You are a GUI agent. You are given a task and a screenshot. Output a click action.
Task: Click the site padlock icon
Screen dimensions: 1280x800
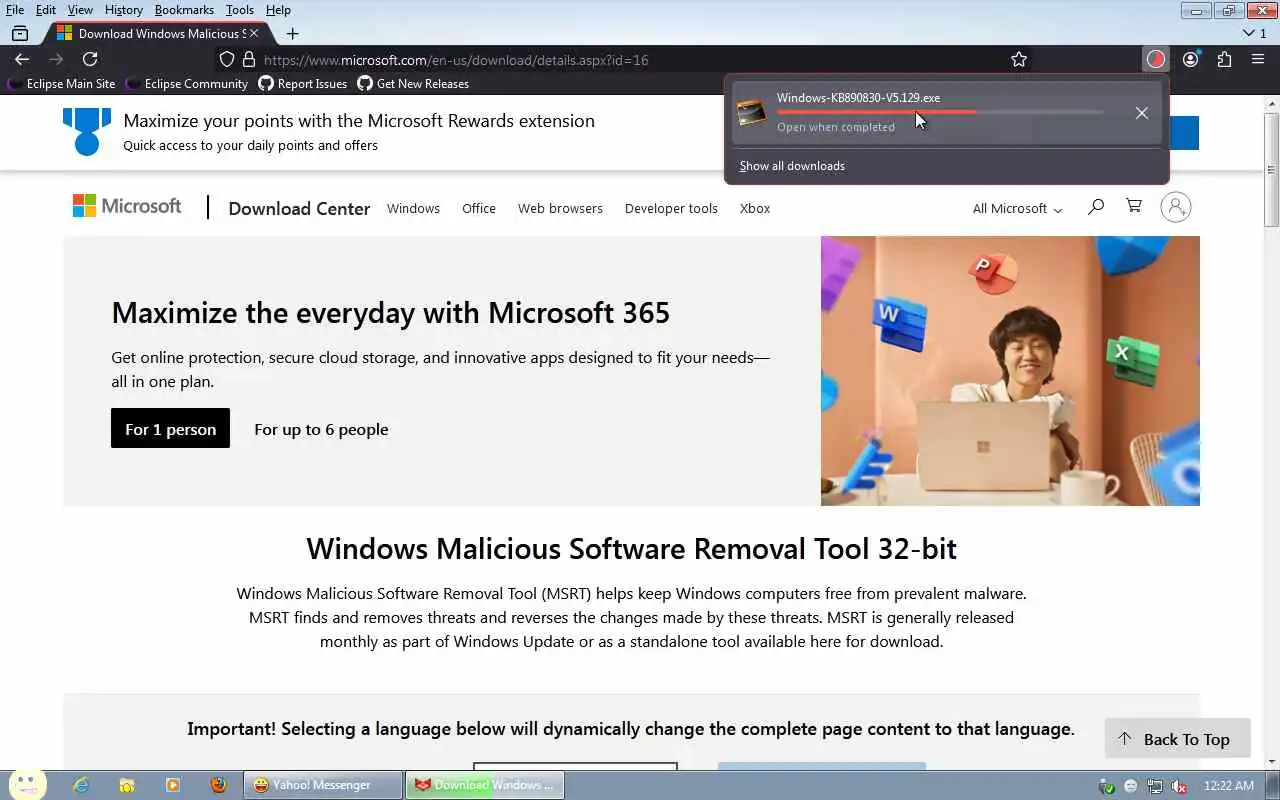249,59
